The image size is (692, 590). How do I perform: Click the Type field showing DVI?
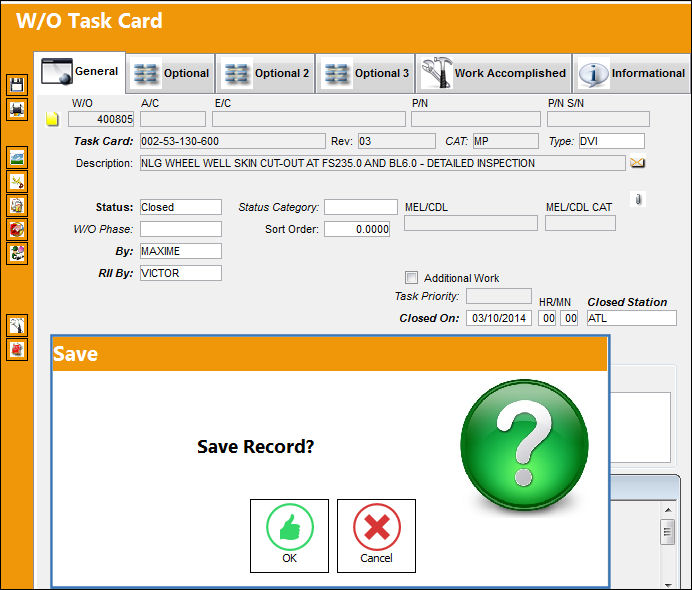tap(612, 141)
